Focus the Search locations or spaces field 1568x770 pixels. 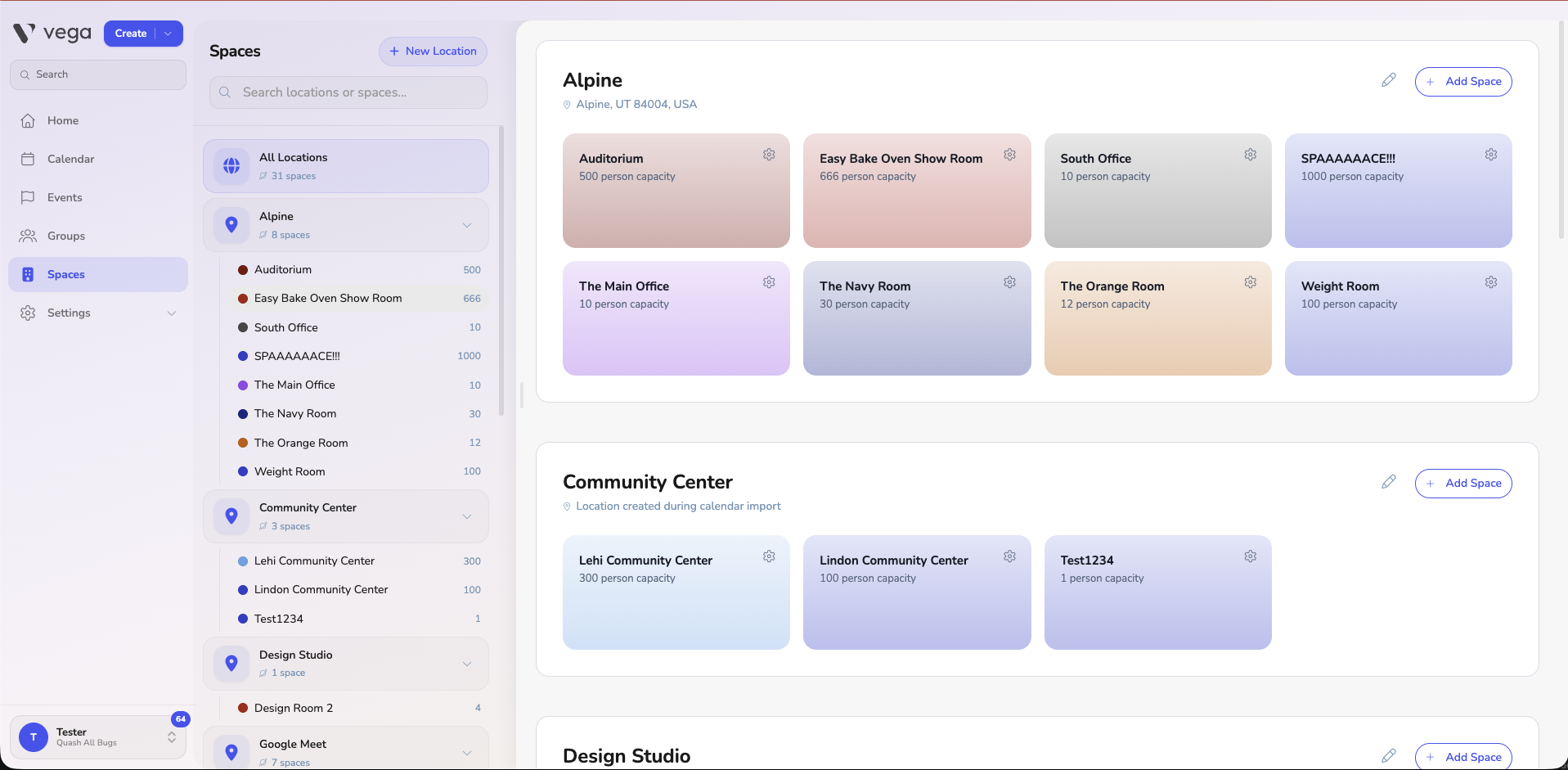348,92
